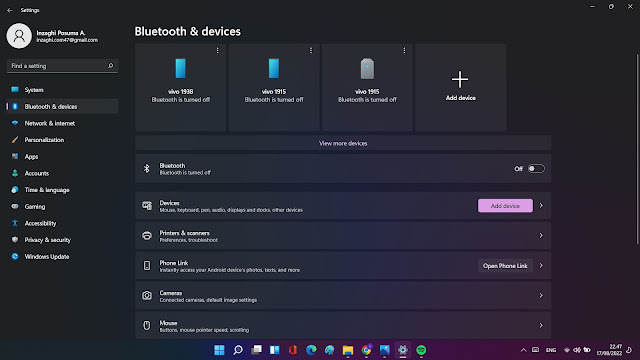
Task: Click Settings gear icon on taskbar
Action: (403, 350)
